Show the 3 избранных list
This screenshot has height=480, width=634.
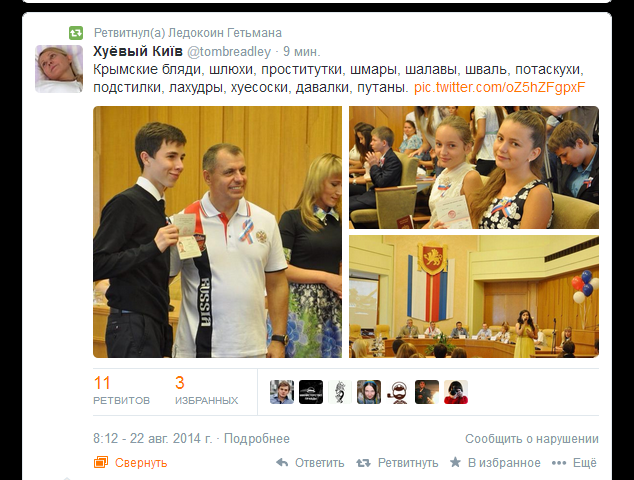pyautogui.click(x=206, y=391)
